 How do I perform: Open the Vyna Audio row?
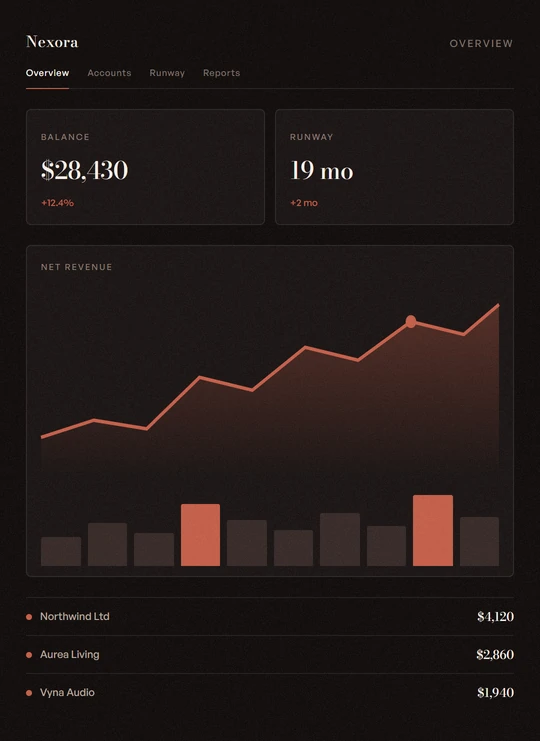click(270, 692)
